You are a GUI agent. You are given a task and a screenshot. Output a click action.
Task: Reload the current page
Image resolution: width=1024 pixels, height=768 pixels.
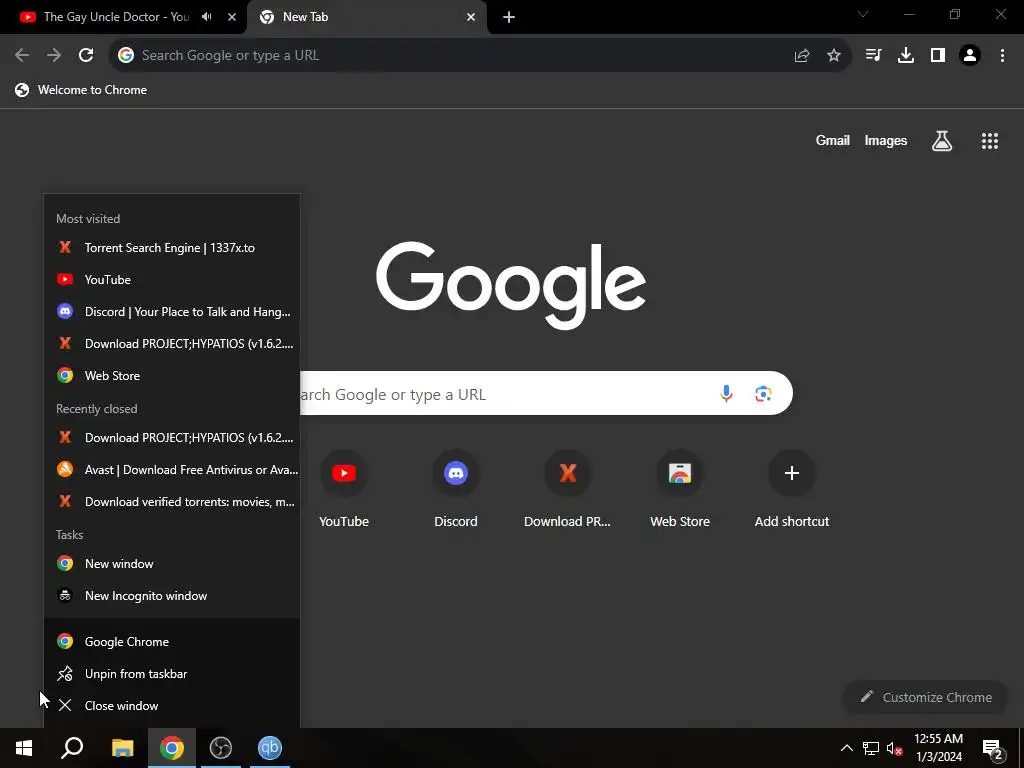coord(86,56)
